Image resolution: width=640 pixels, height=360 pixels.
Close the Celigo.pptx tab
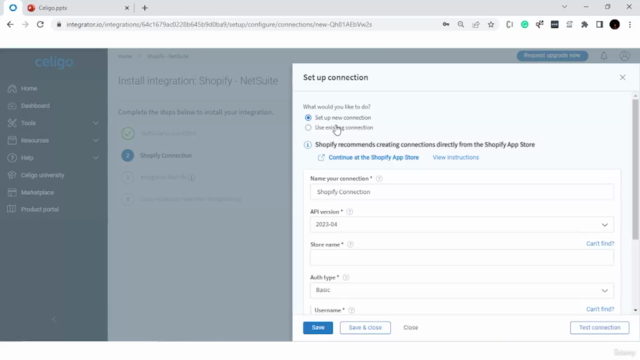[127, 8]
